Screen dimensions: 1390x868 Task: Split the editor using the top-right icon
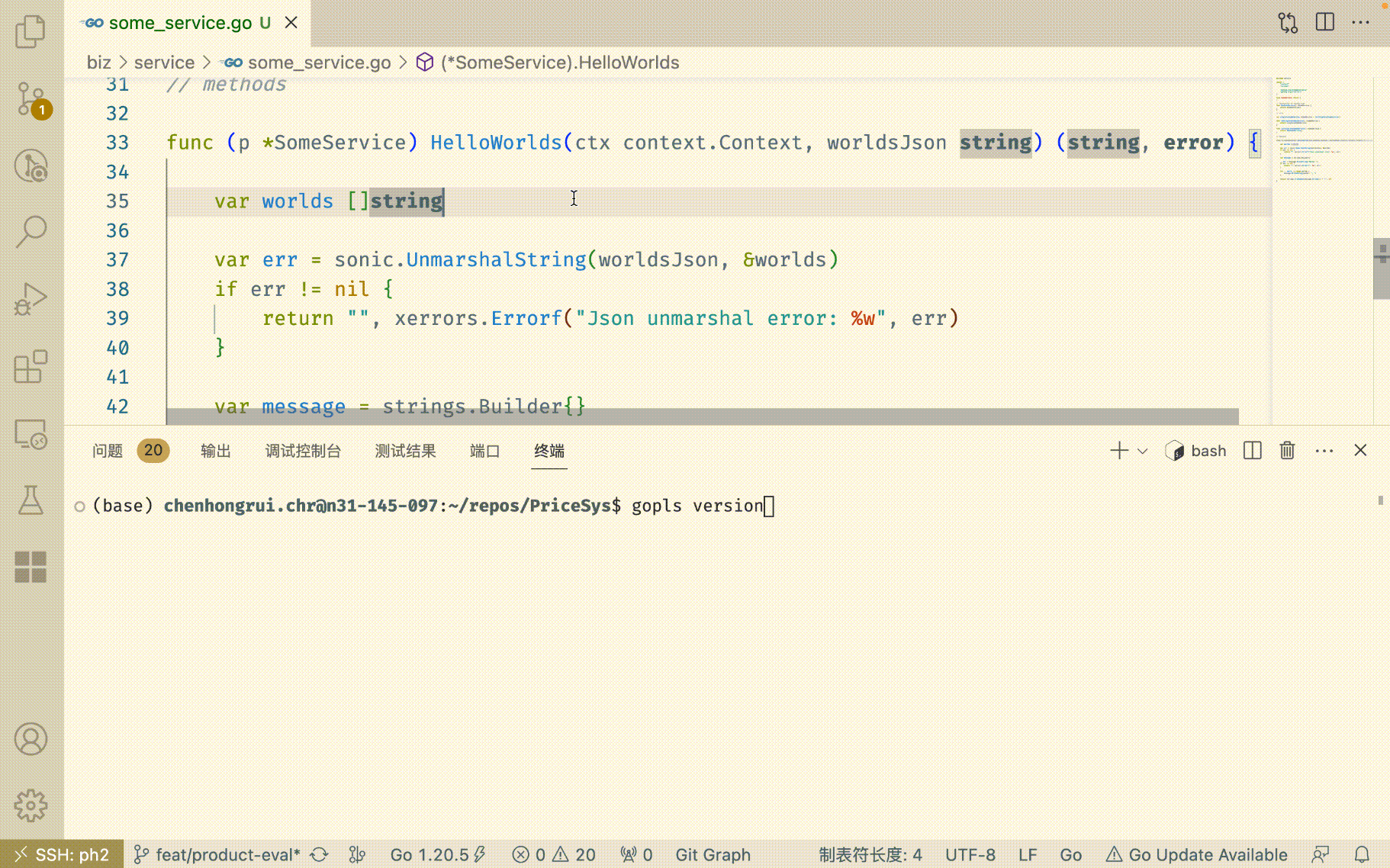(1324, 22)
